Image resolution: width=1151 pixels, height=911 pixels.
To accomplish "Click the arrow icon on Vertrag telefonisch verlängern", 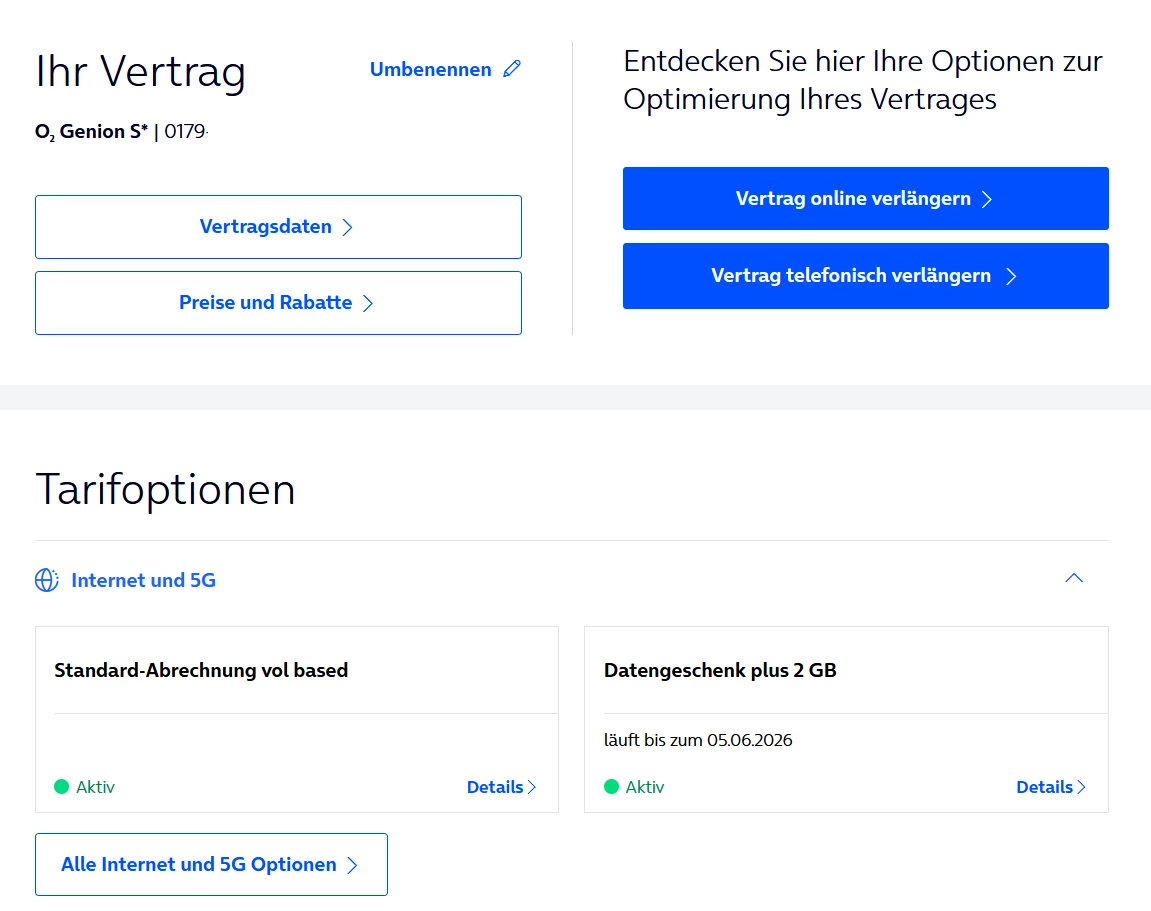I will 1011,276.
